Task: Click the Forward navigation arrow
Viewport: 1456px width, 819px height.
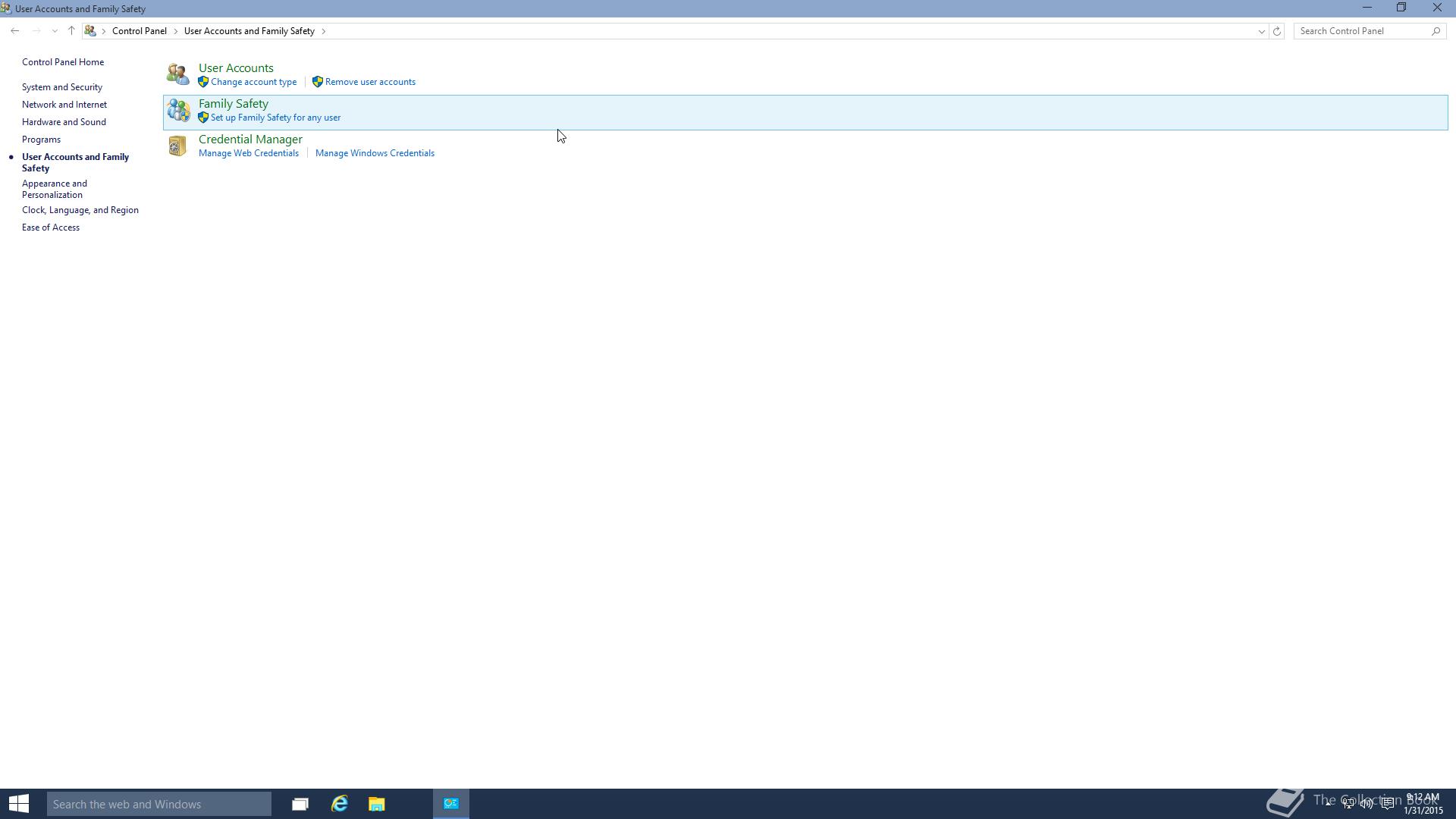Action: coord(36,31)
